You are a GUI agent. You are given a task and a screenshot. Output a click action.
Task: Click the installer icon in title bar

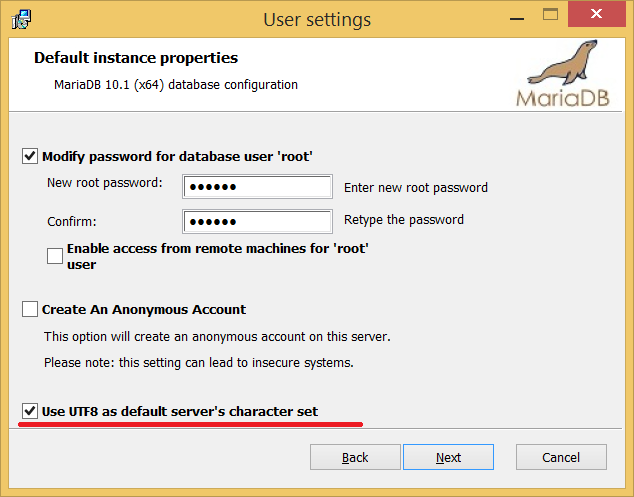(20, 18)
